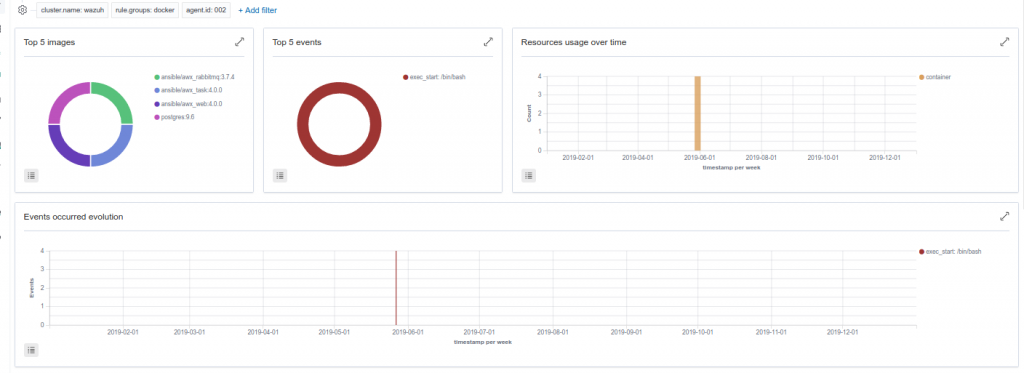Click the blue donut segment in Top 5 images
Screen dimensions: 1024x373
point(118,151)
